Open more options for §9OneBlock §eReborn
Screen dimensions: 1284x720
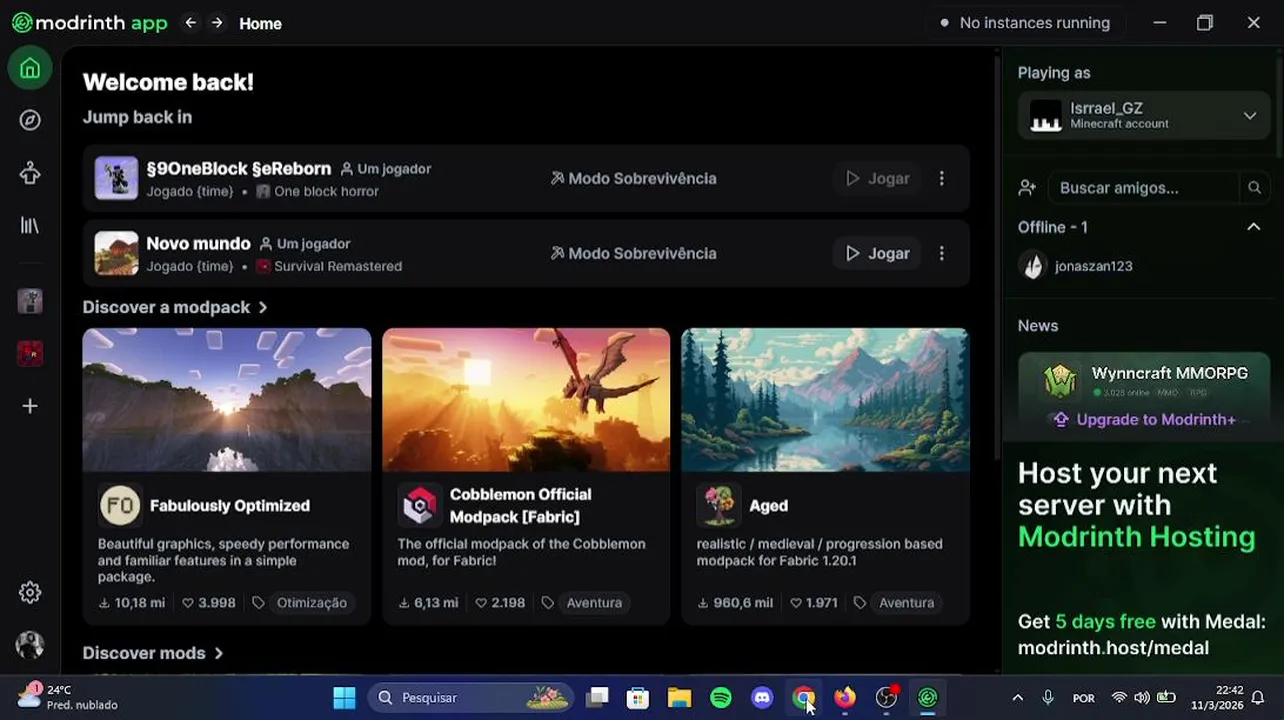(941, 178)
